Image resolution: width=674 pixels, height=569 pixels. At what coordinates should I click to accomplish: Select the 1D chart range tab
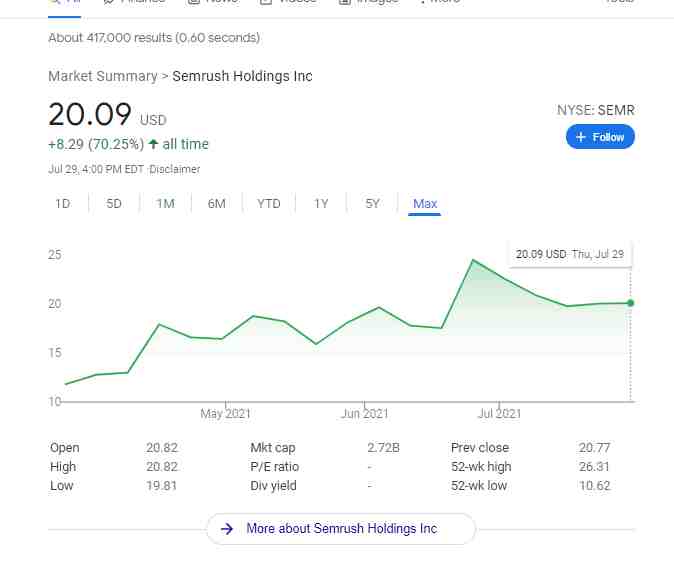pyautogui.click(x=63, y=203)
